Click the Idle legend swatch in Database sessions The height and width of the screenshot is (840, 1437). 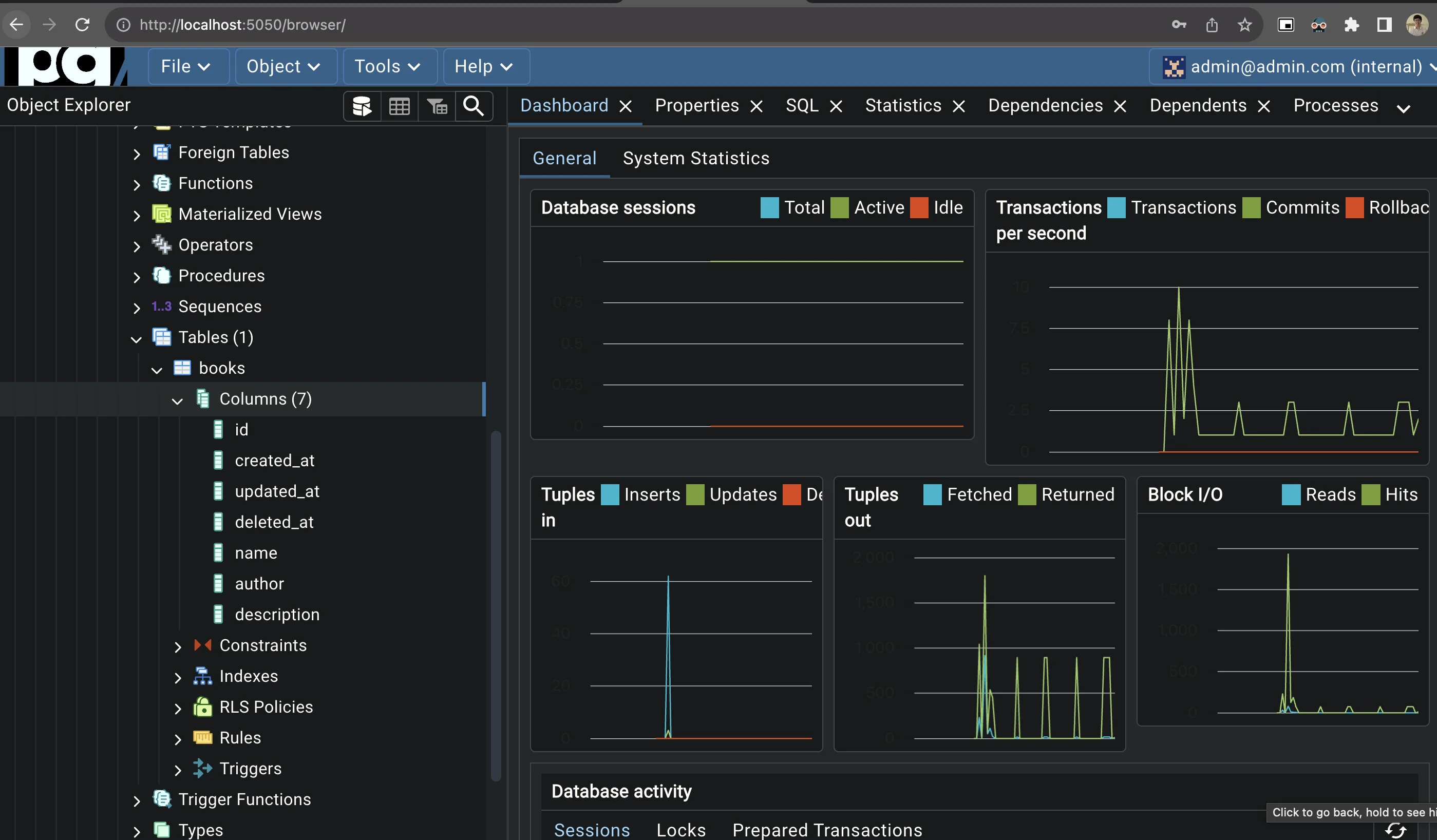coord(919,207)
